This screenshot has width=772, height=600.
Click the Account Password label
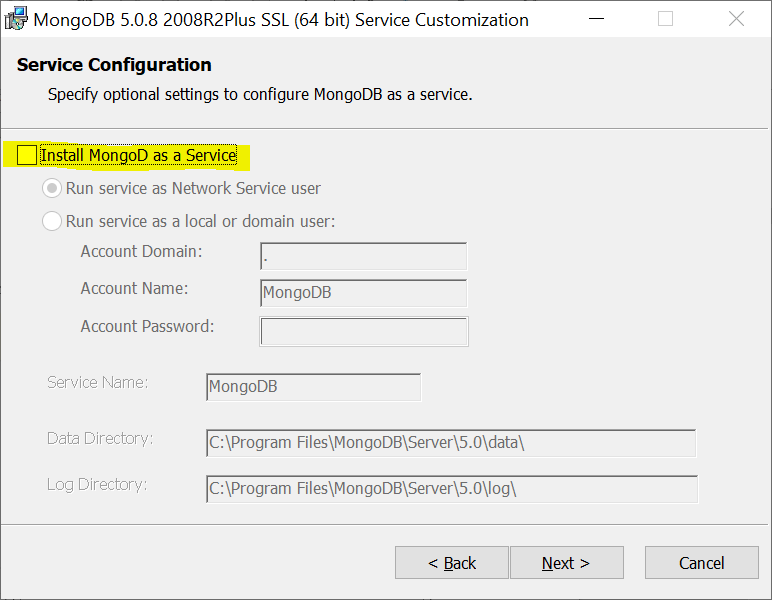click(147, 326)
